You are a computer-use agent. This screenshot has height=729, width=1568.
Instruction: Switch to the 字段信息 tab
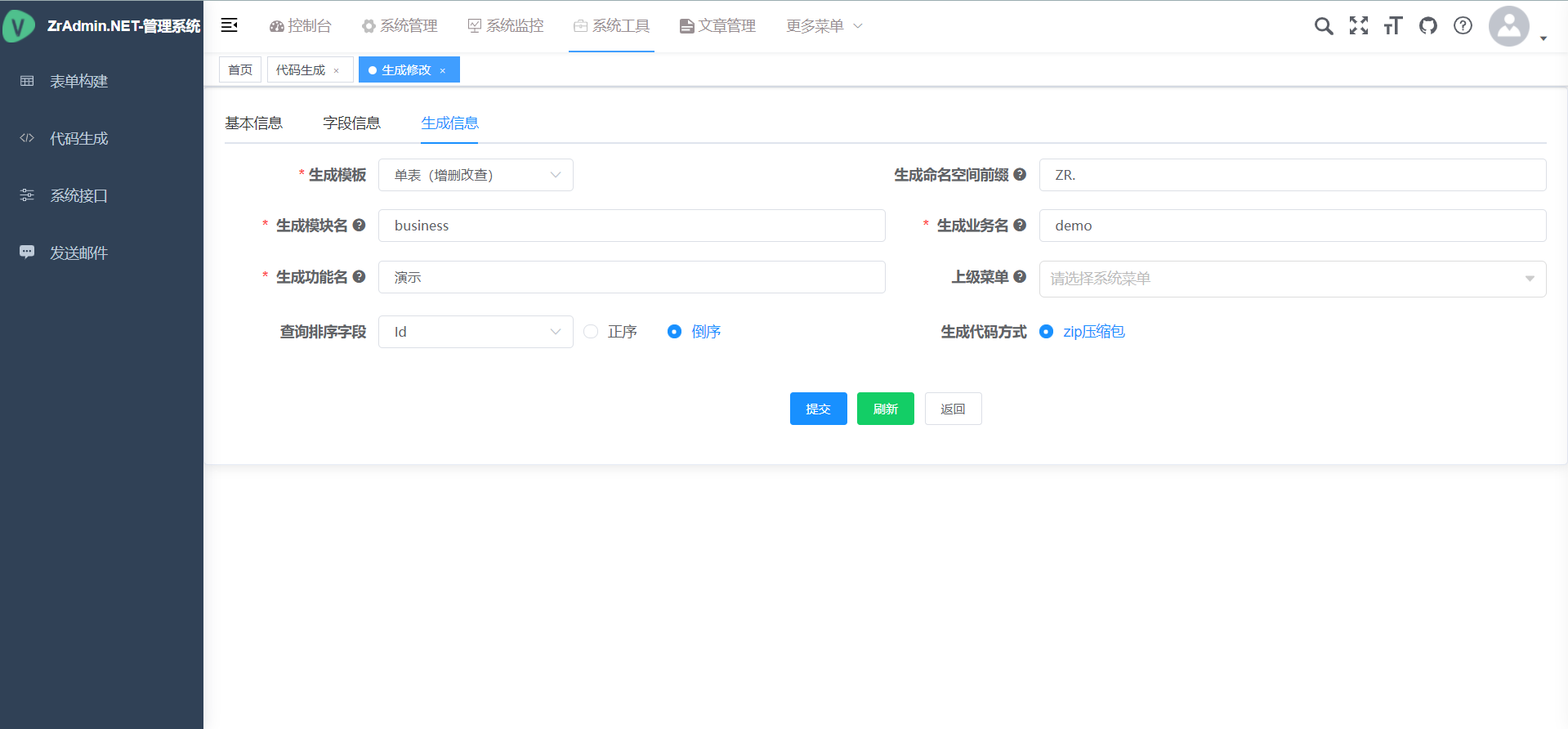351,123
